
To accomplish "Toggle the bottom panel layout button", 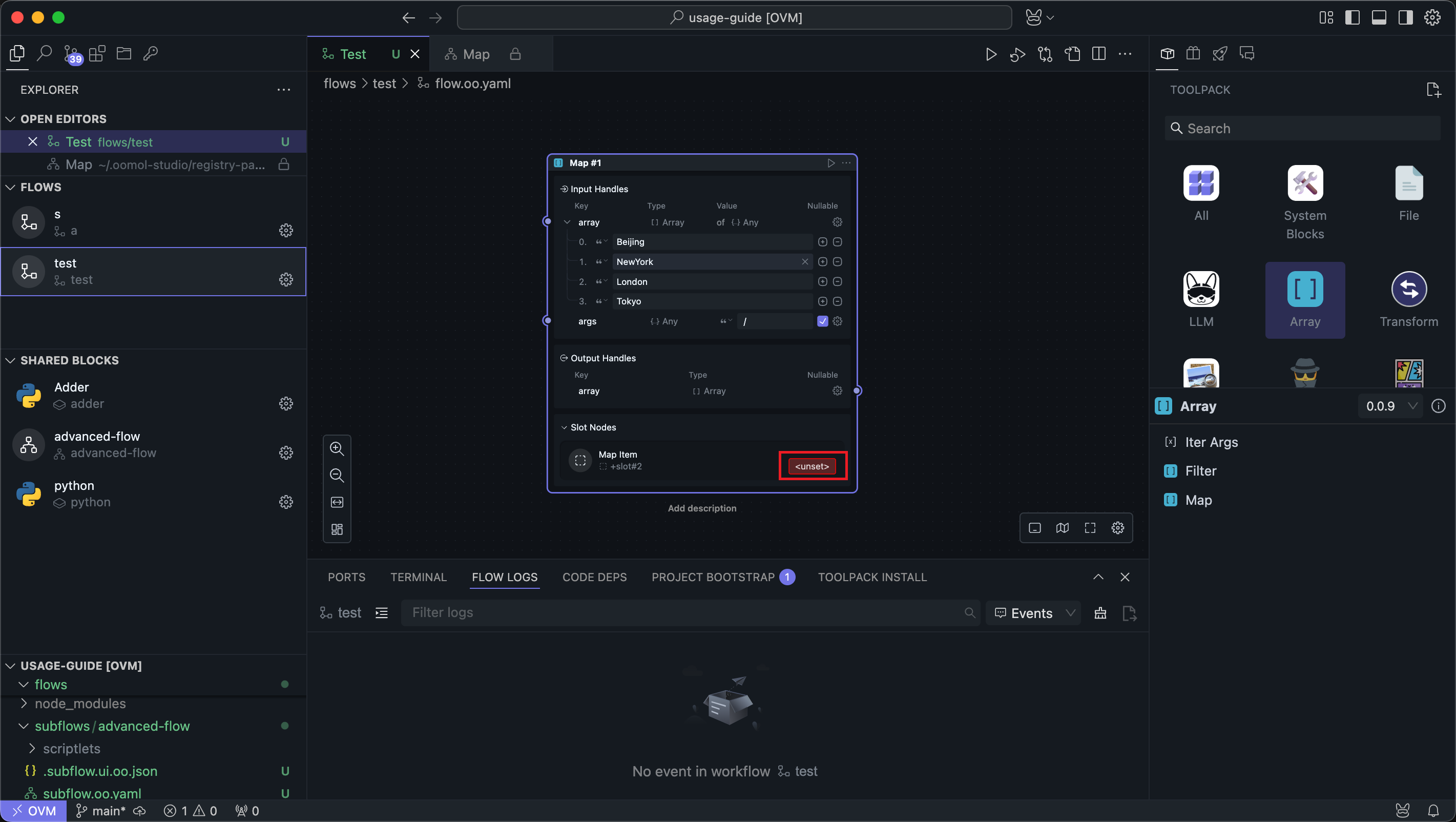I will point(1379,17).
